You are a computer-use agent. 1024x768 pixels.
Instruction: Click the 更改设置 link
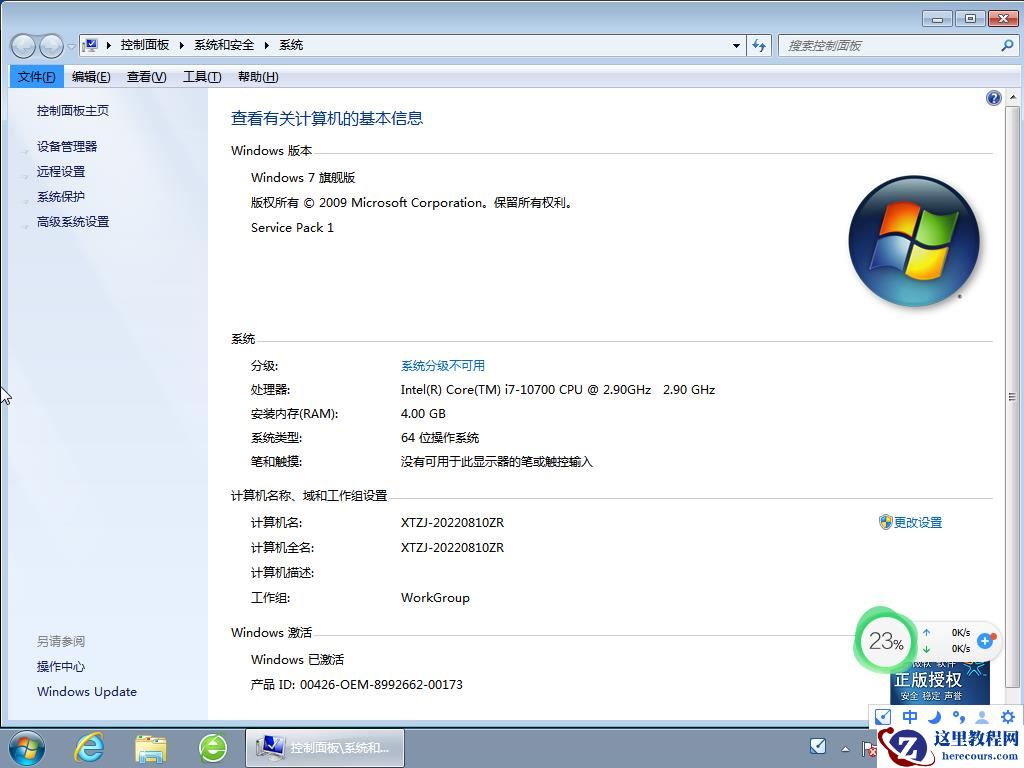918,521
